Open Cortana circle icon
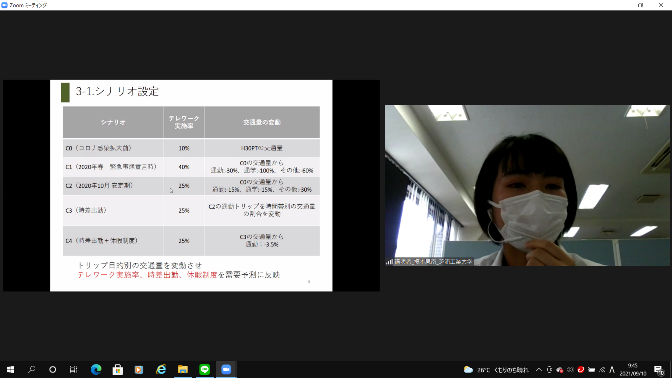The width and height of the screenshot is (672, 378). pos(52,369)
